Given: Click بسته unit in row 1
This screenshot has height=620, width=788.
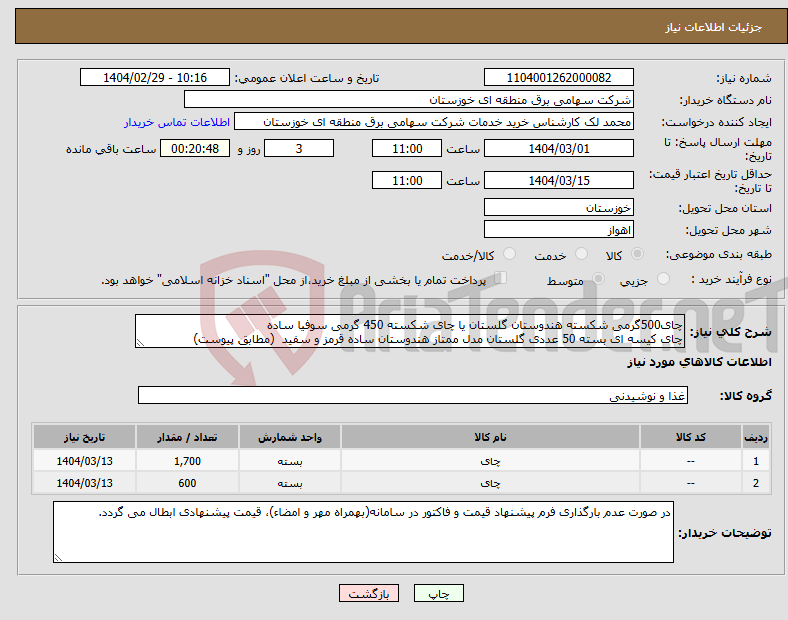Looking at the screenshot, I should coord(290,461).
